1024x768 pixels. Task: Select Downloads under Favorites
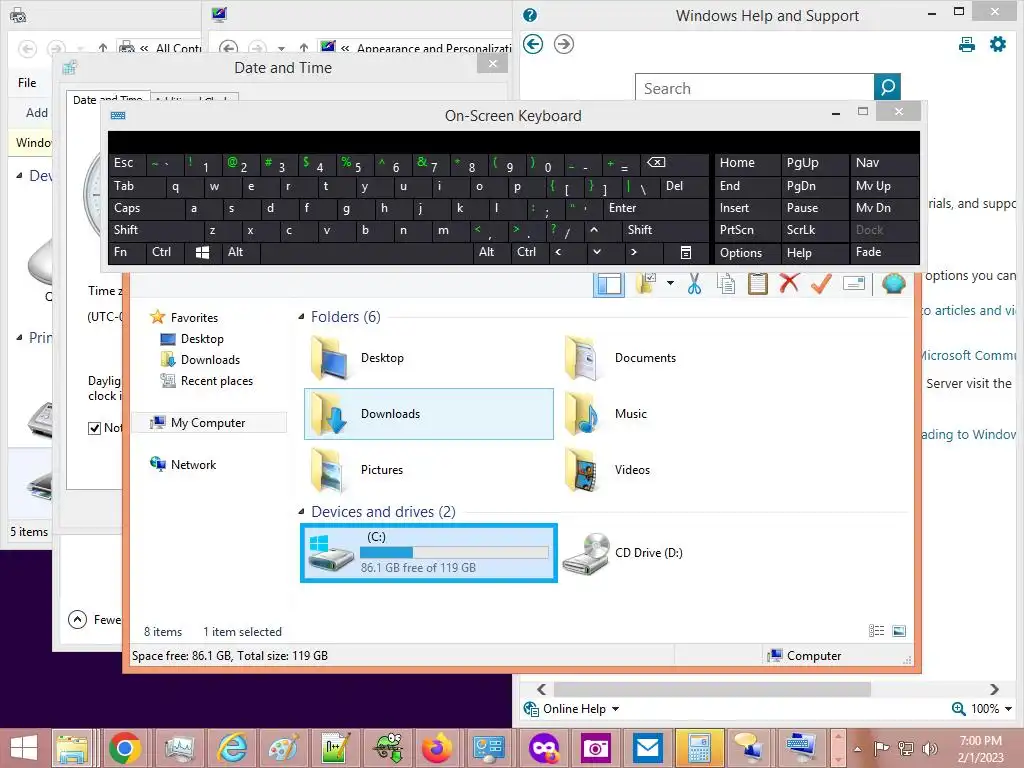point(200,360)
